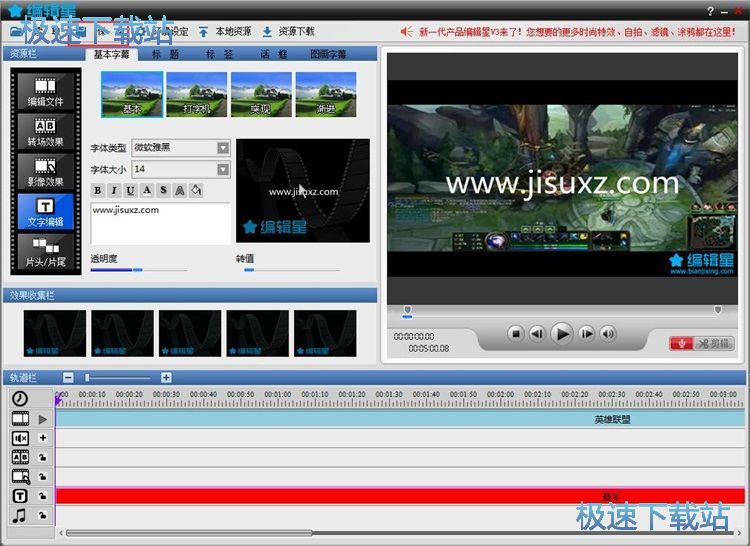
Task: Select the 基本 subtitle style thumbnail
Action: 132,94
